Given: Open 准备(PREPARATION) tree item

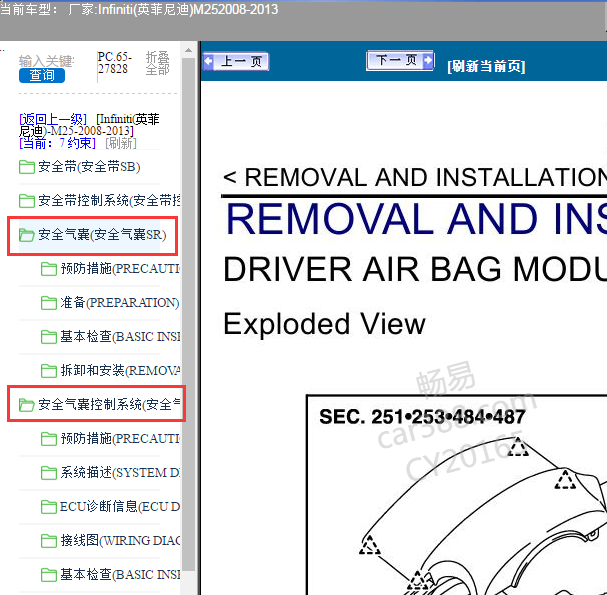Looking at the screenshot, I should (120, 303).
